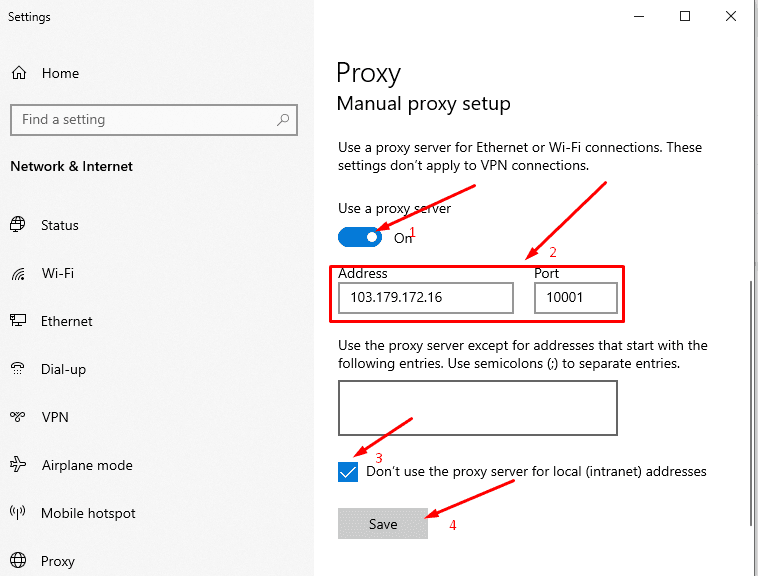Click the Status globe icon
The width and height of the screenshot is (758, 576).
(18, 224)
